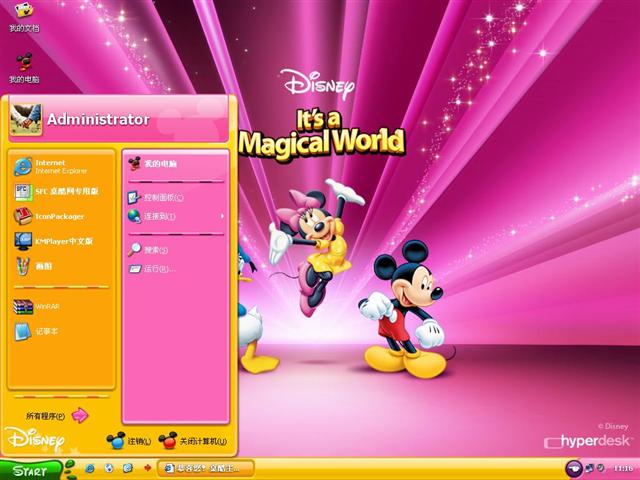Open WinRAR from the Start menu
Image resolution: width=640 pixels, height=480 pixels.
tap(60, 307)
